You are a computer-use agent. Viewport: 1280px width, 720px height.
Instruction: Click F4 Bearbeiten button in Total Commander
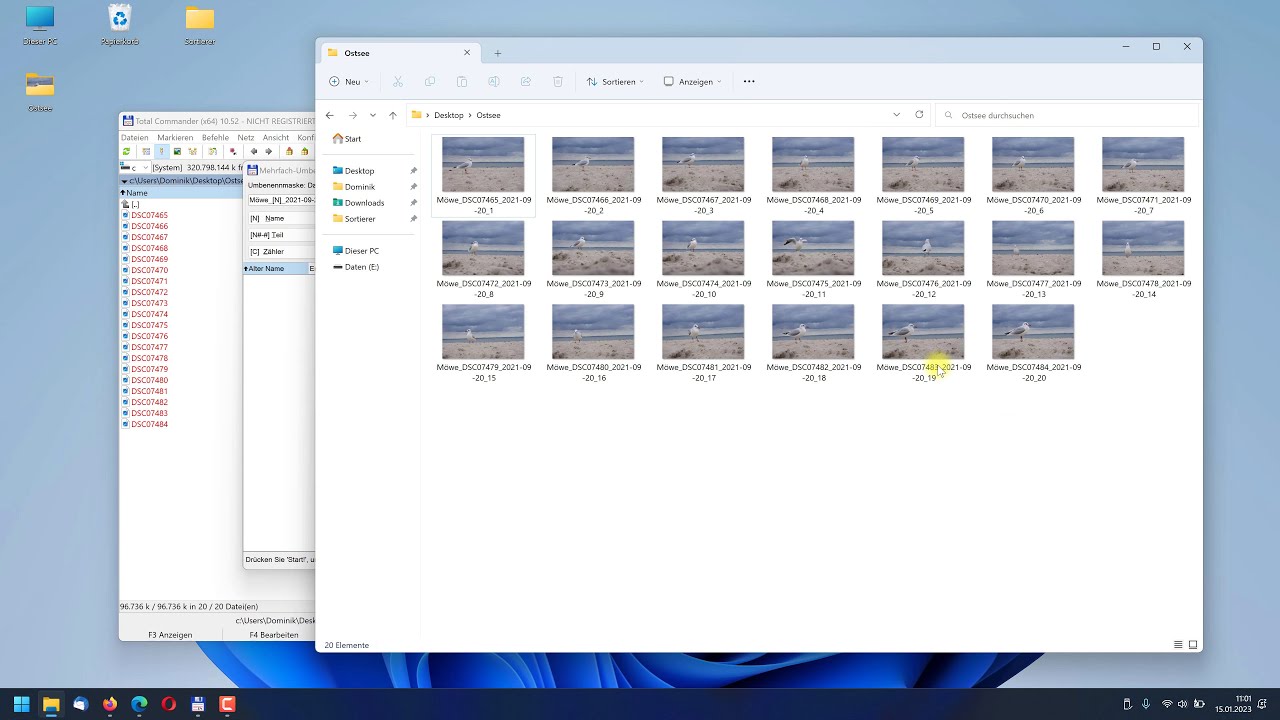tap(274, 635)
